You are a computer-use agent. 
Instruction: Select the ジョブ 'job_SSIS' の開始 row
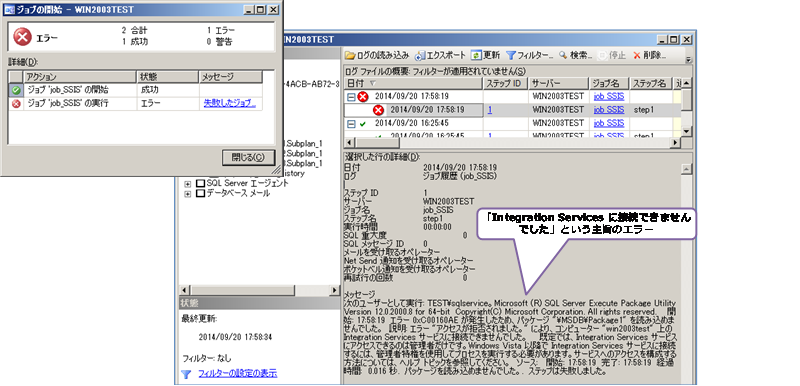[135, 90]
